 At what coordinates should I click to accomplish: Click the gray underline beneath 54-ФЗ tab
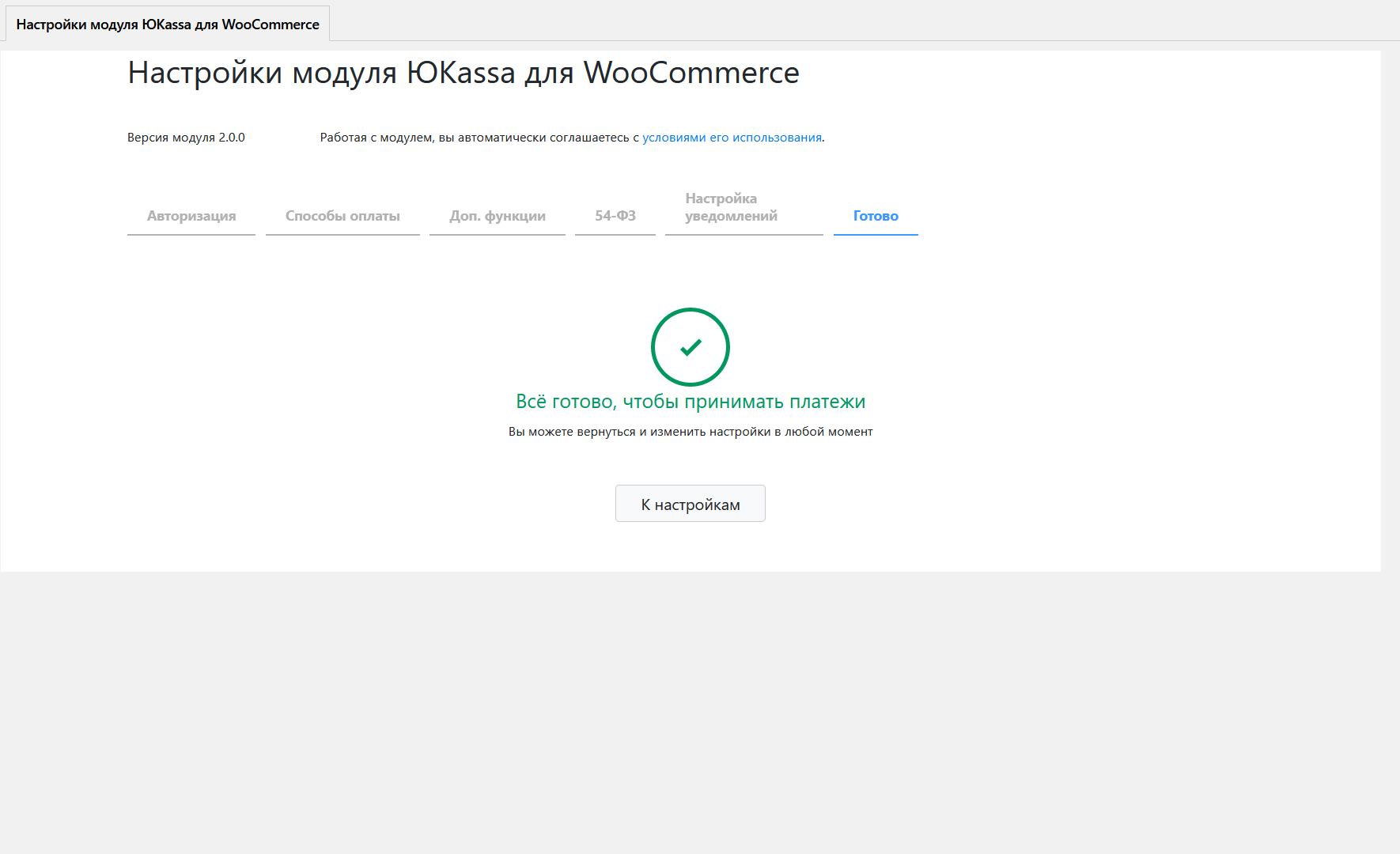[615, 235]
